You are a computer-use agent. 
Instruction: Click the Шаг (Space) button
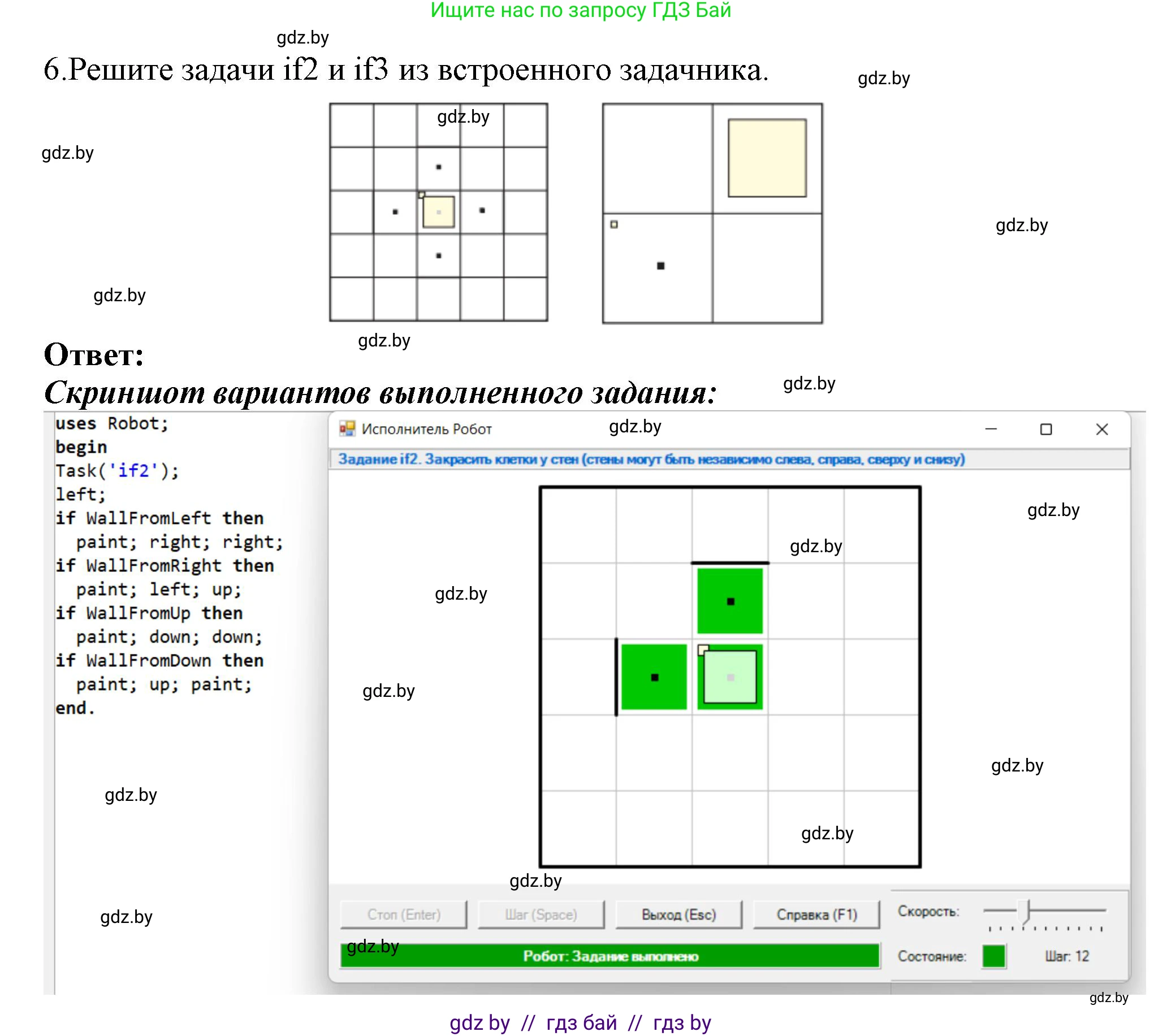pos(541,914)
